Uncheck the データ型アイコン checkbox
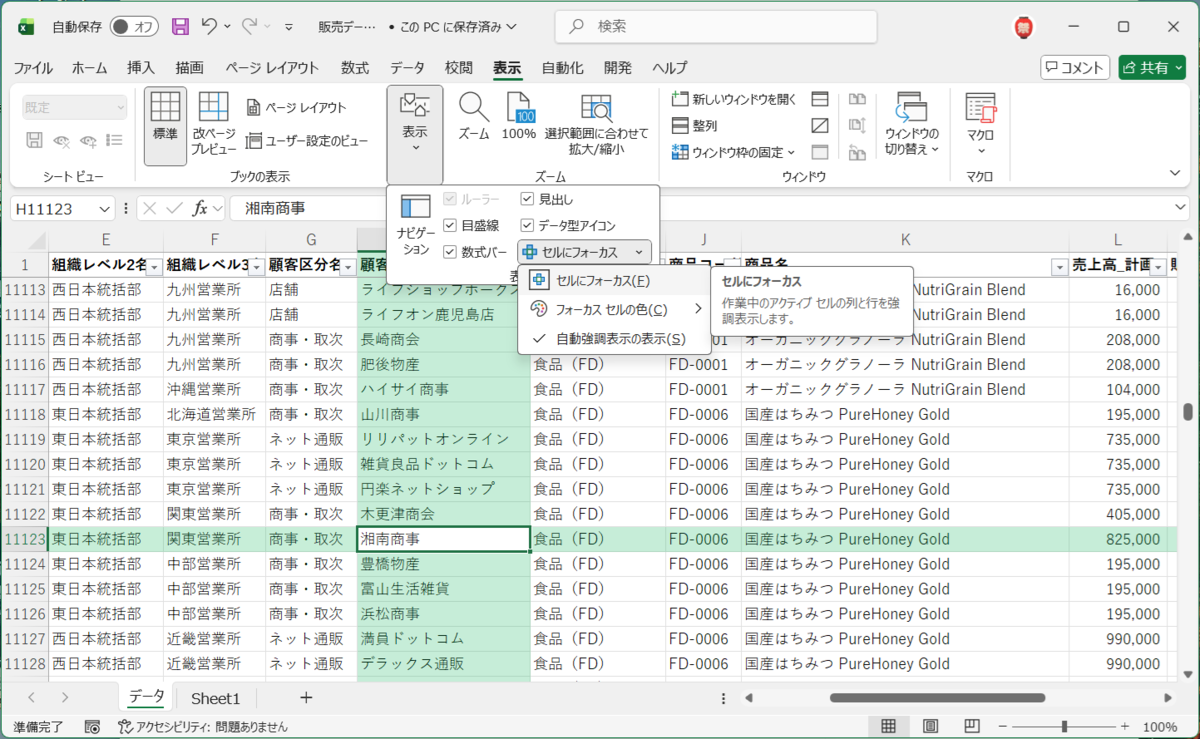The image size is (1200, 739). tap(528, 226)
